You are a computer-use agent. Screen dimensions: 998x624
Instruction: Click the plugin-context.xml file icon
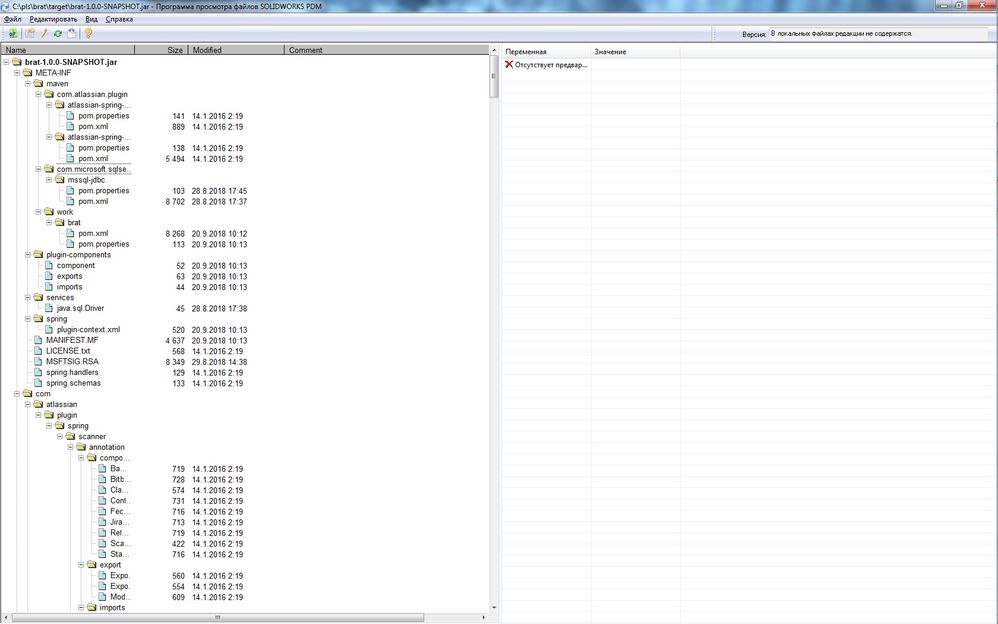(x=49, y=329)
